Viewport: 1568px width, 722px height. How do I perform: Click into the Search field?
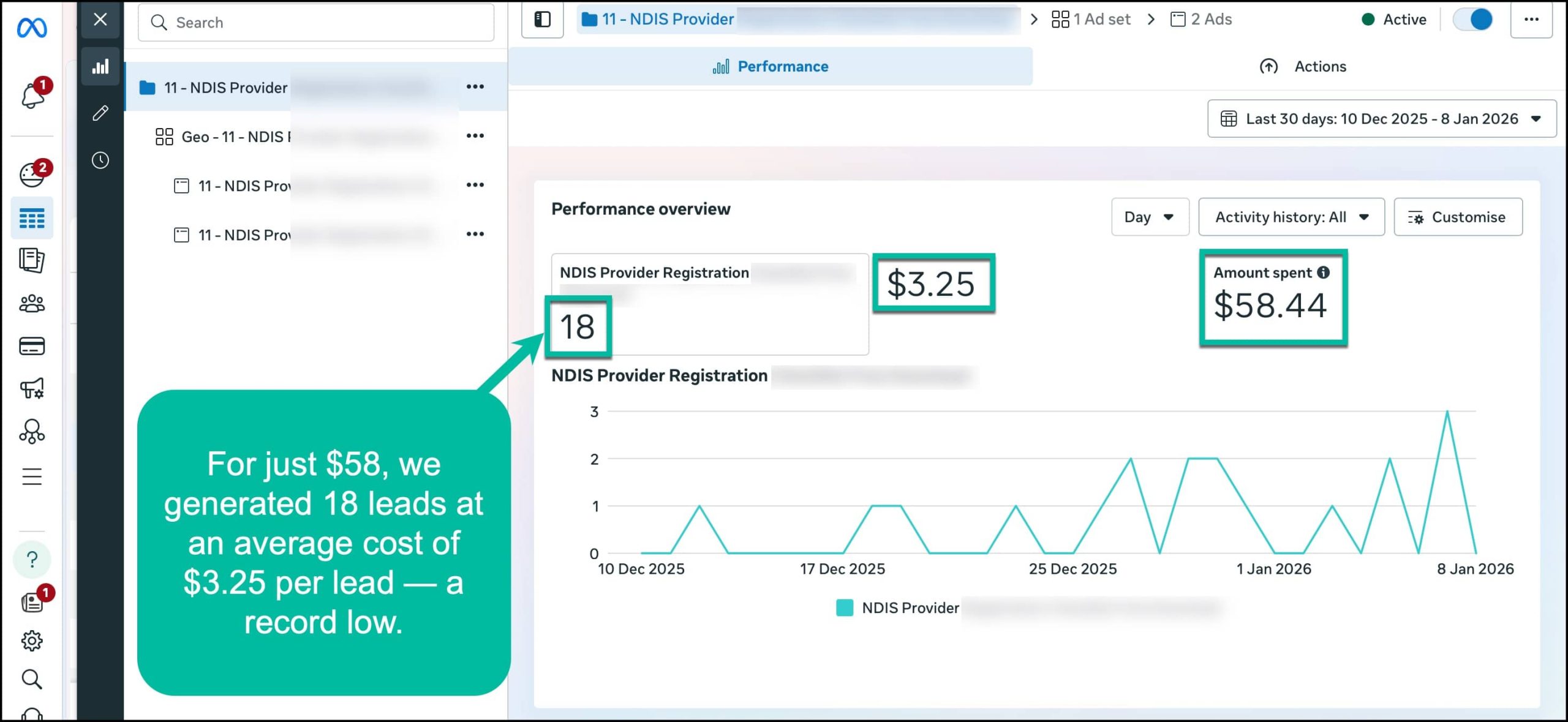(316, 23)
